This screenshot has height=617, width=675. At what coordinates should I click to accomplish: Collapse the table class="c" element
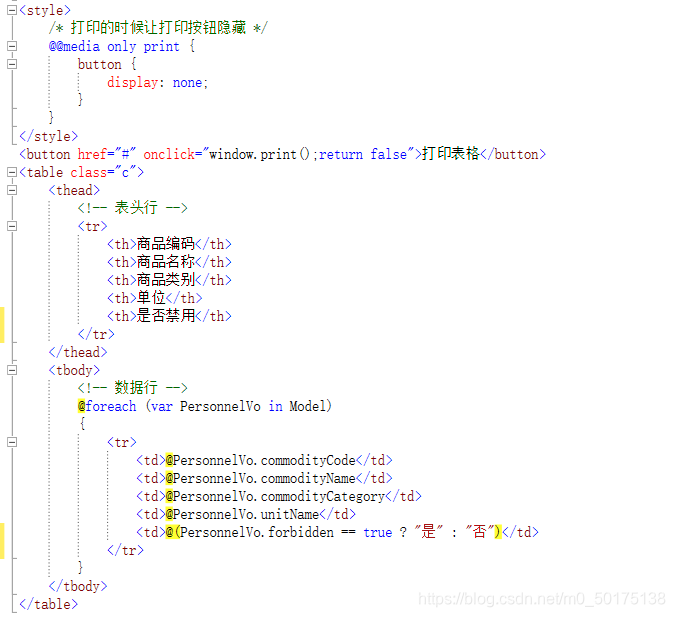(12, 172)
